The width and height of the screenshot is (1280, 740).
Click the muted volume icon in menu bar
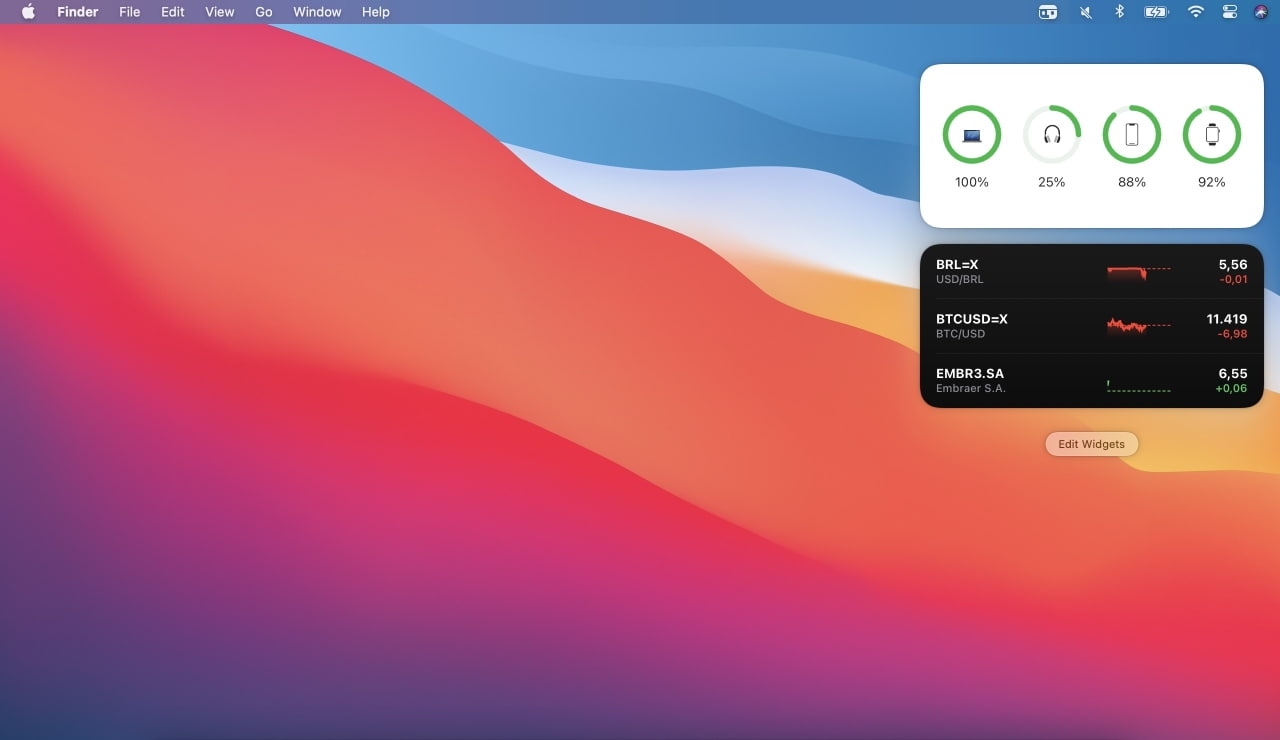pyautogui.click(x=1086, y=12)
